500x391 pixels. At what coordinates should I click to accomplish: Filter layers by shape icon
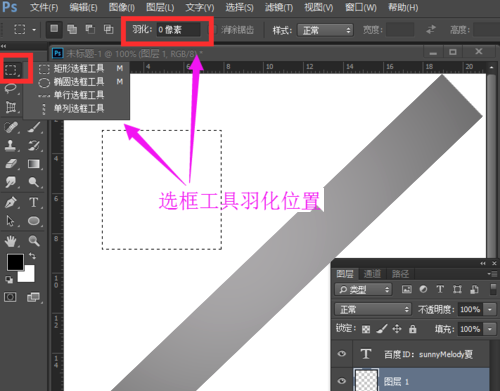457,289
